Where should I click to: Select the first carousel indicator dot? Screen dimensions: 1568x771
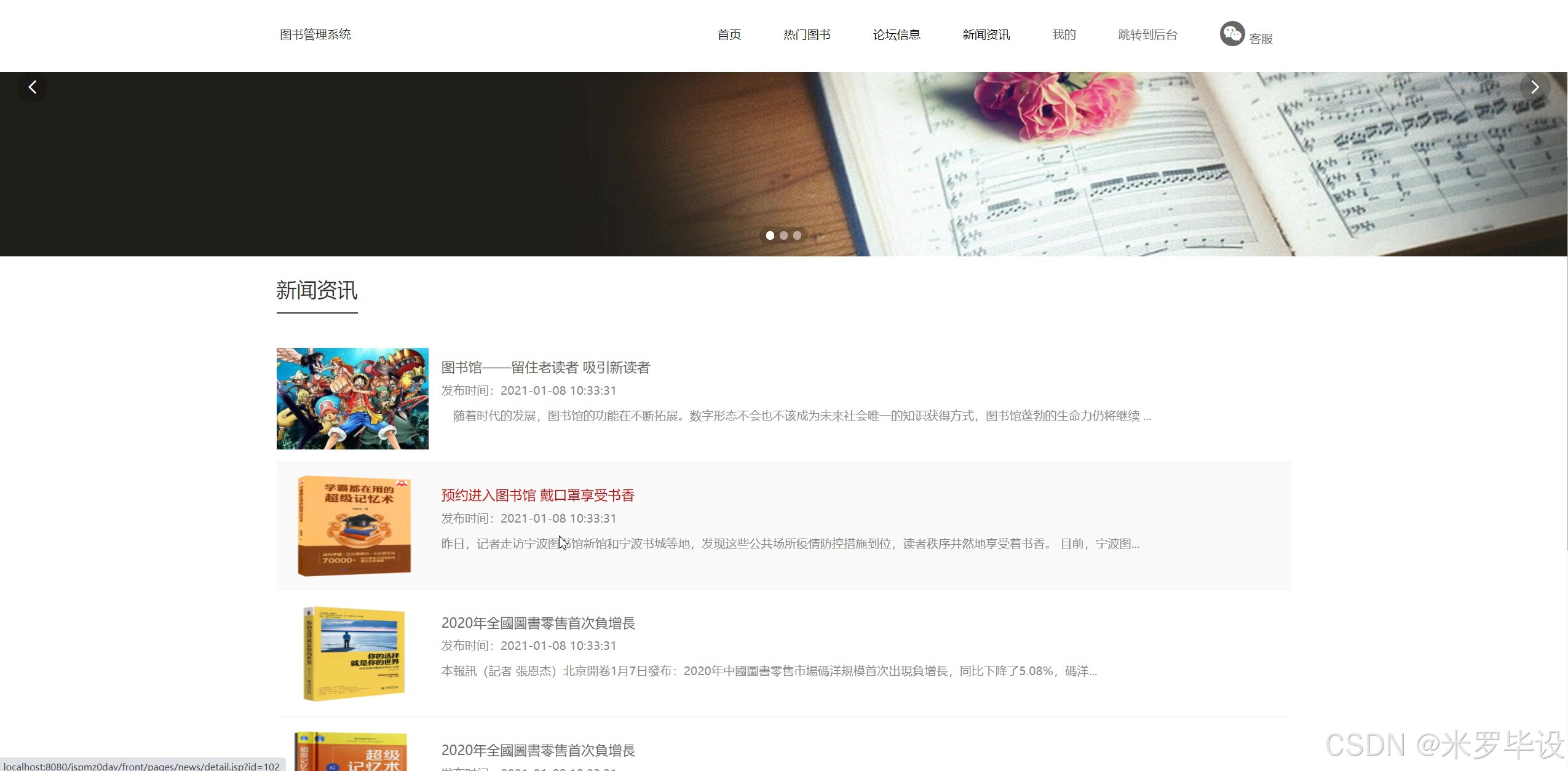coord(770,235)
